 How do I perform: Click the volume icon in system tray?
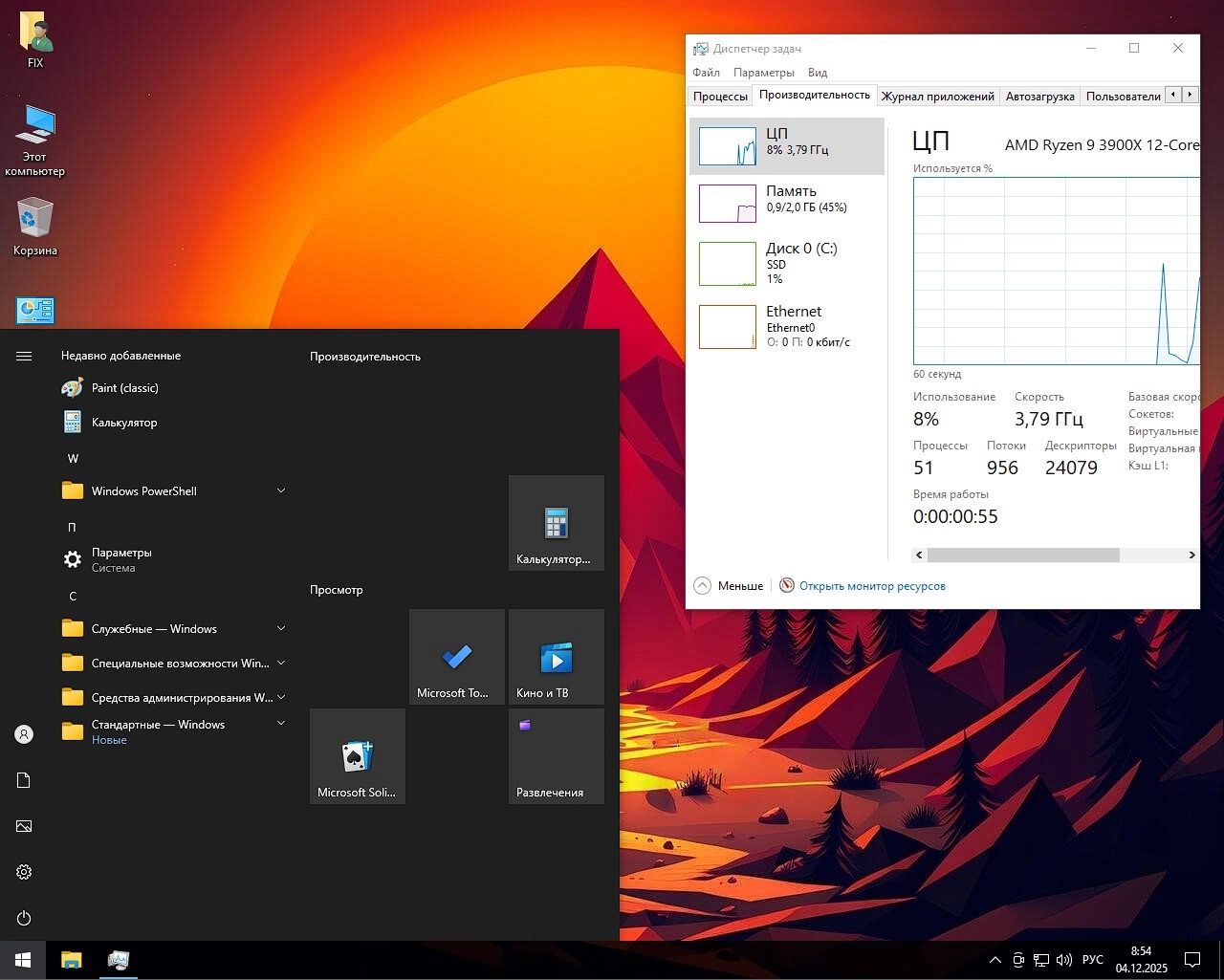(x=1064, y=959)
